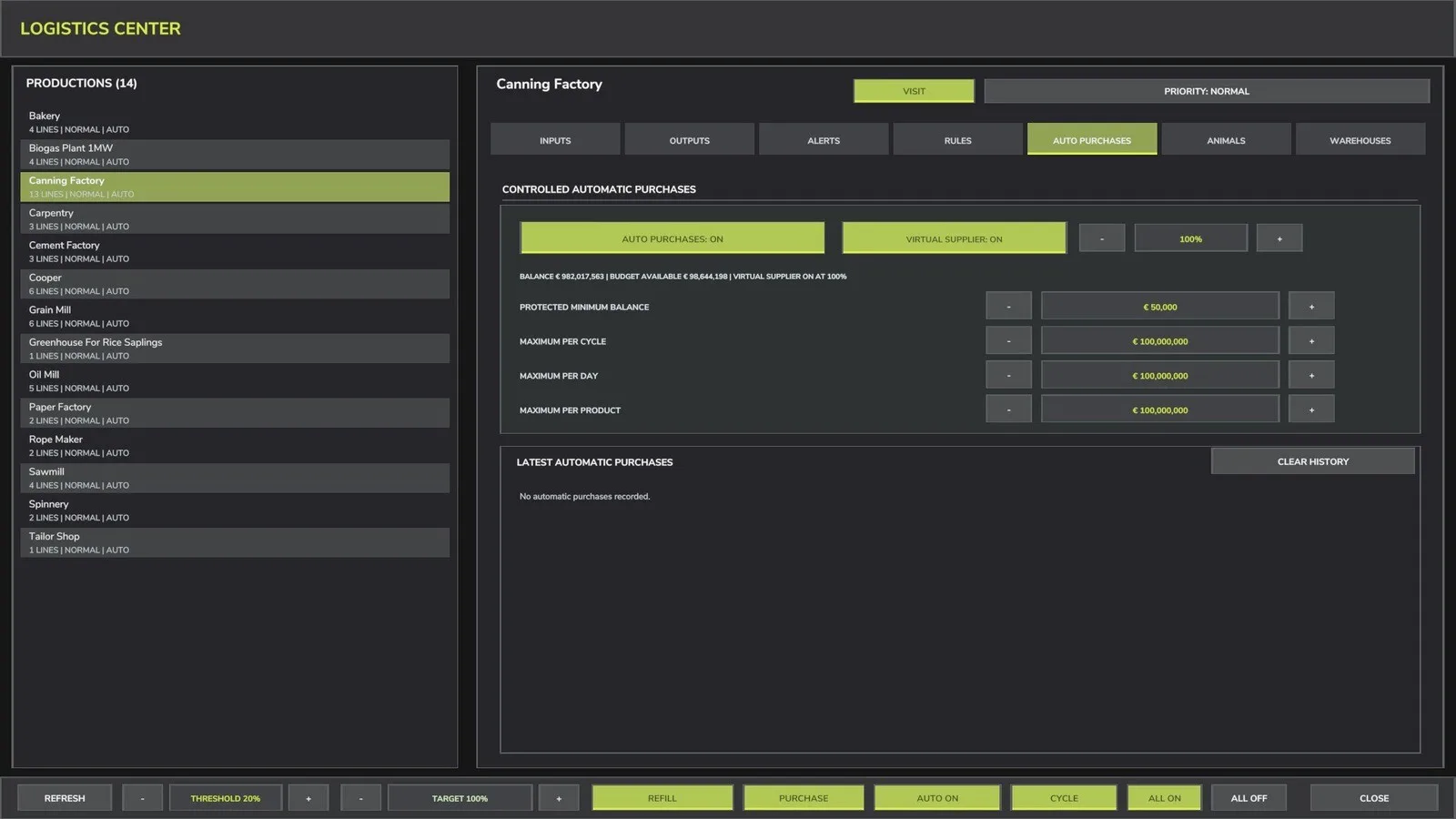
Task: Increase the Maximum Per Cycle amount
Action: click(1311, 341)
